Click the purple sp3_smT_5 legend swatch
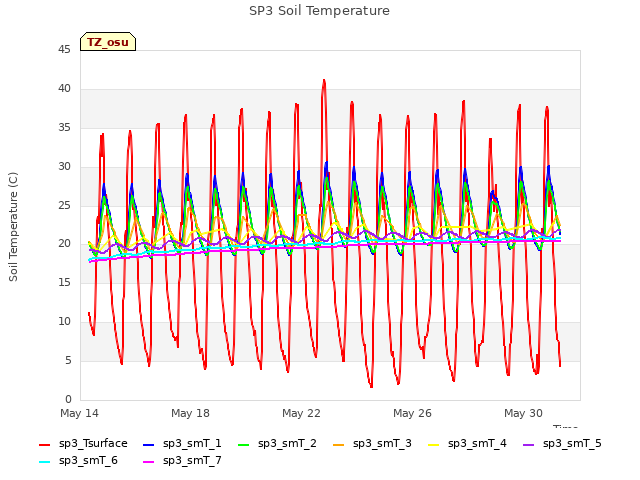 [528, 444]
